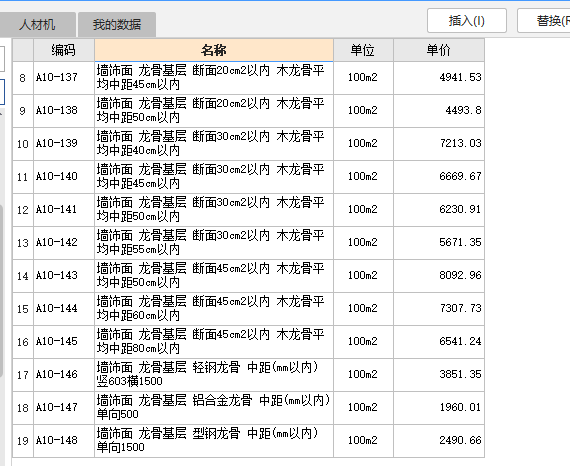Click row number 12 header
The image size is (570, 466).
23,210
